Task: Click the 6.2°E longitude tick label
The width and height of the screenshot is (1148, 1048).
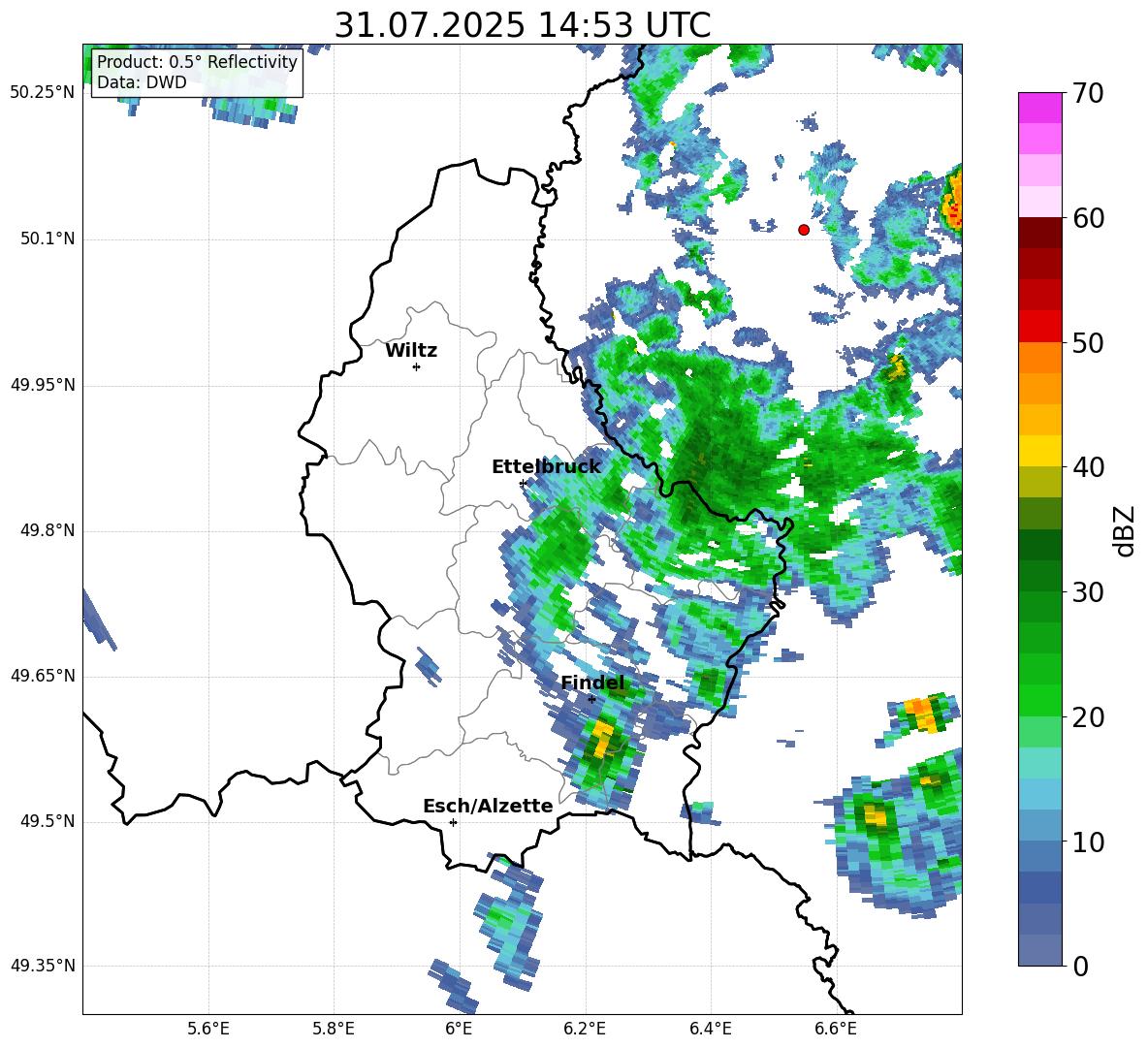Action: click(x=585, y=1029)
